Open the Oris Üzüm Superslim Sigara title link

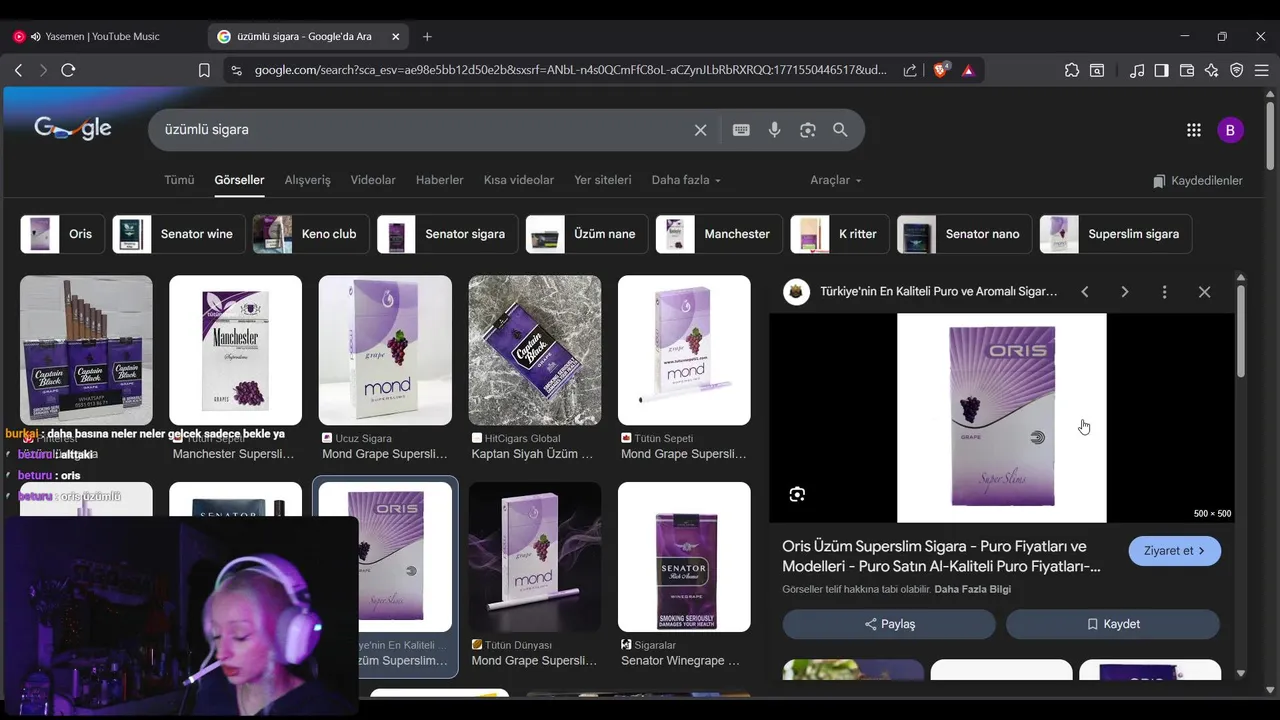tap(941, 556)
